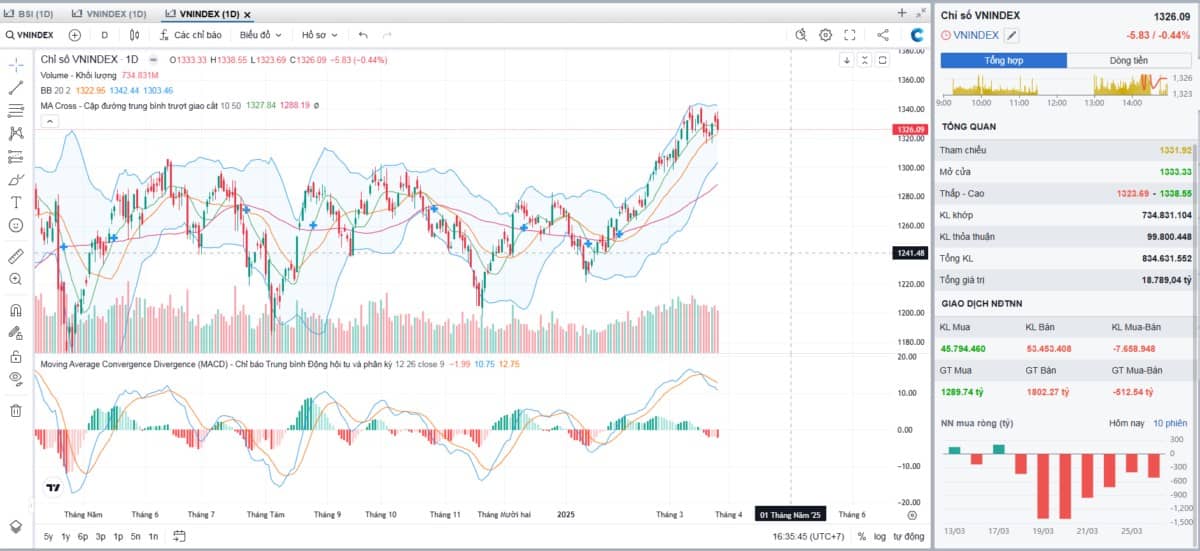Activate the ruler measure tool
Image resolution: width=1200 pixels, height=551 pixels.
click(x=16, y=256)
